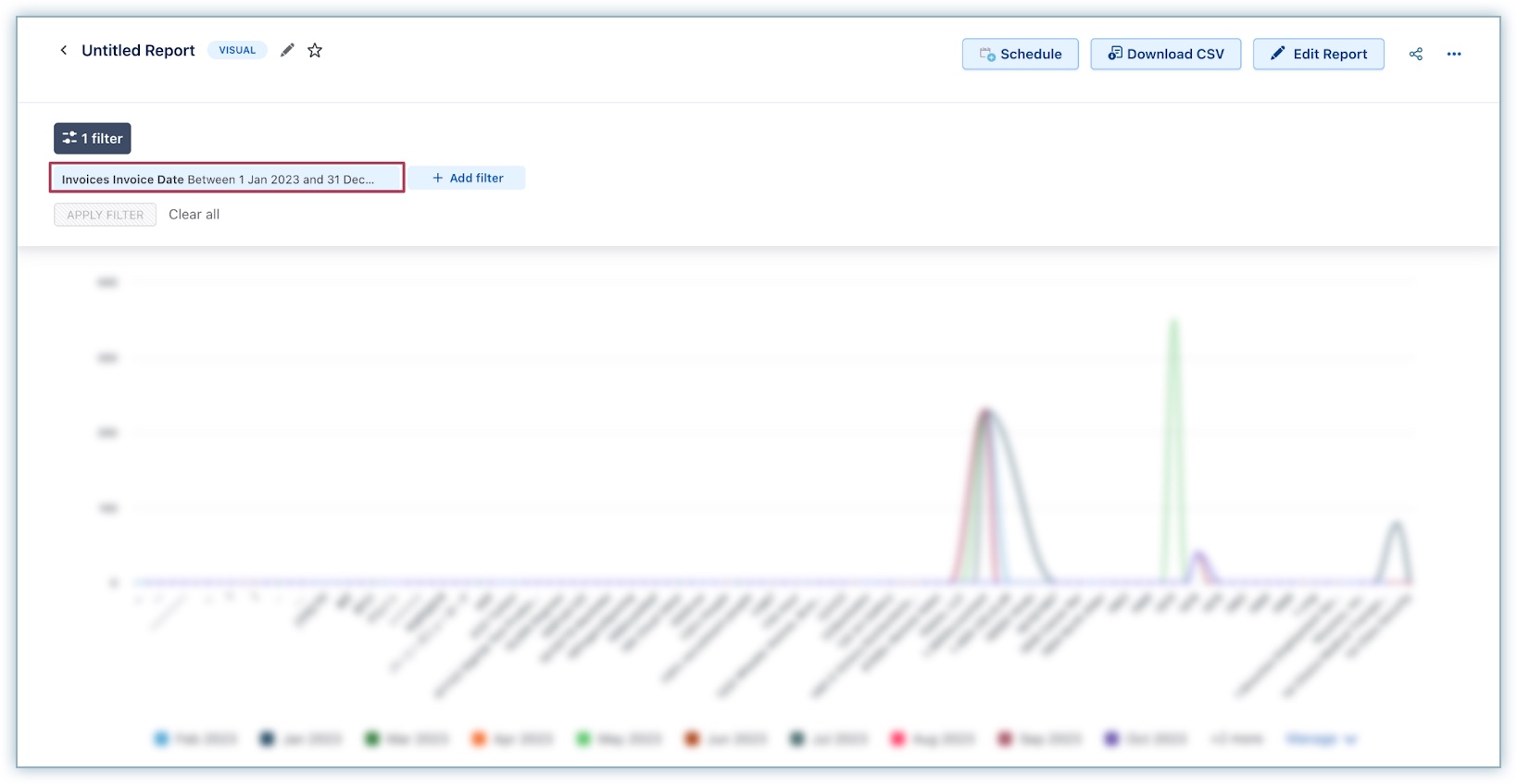Click the VISUAL badge
This screenshot has width=1517, height=784.
point(237,50)
